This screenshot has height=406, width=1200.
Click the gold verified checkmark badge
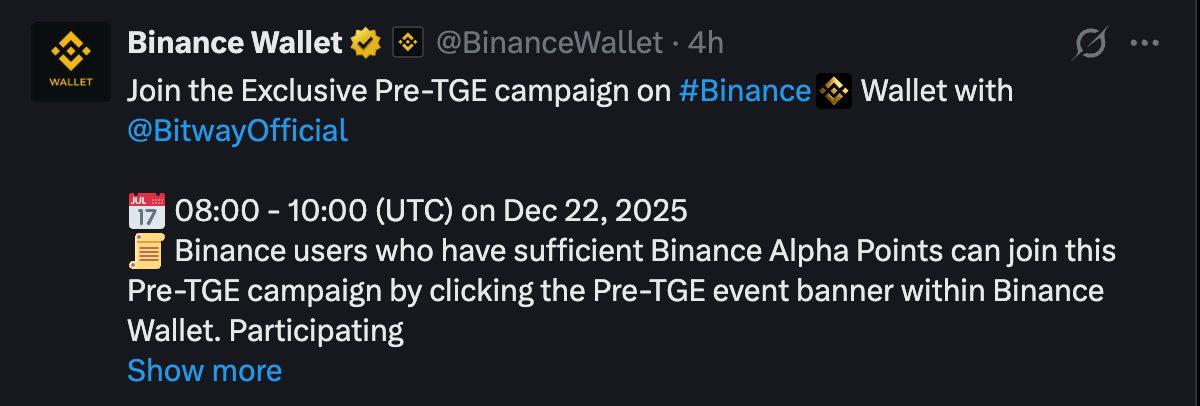coord(366,43)
